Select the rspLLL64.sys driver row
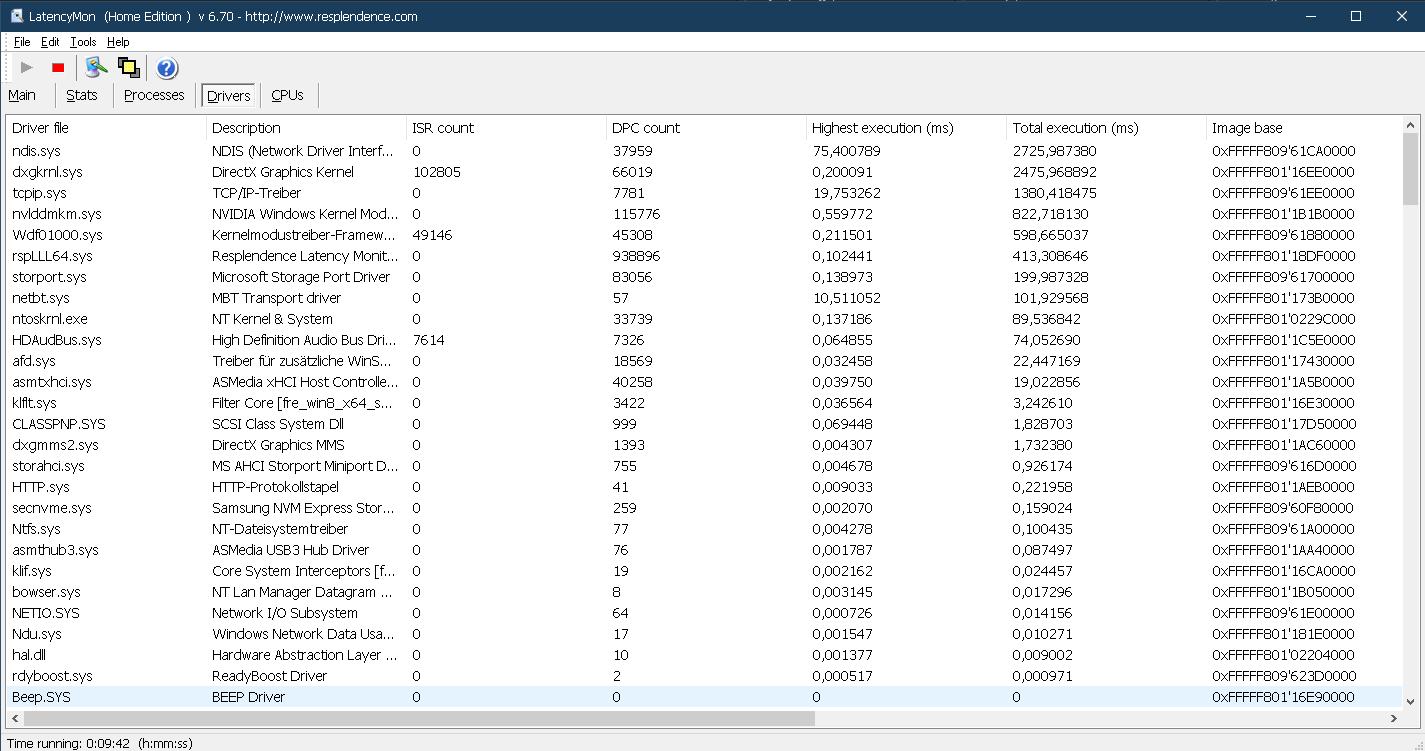This screenshot has height=751, width=1425. 704,256
